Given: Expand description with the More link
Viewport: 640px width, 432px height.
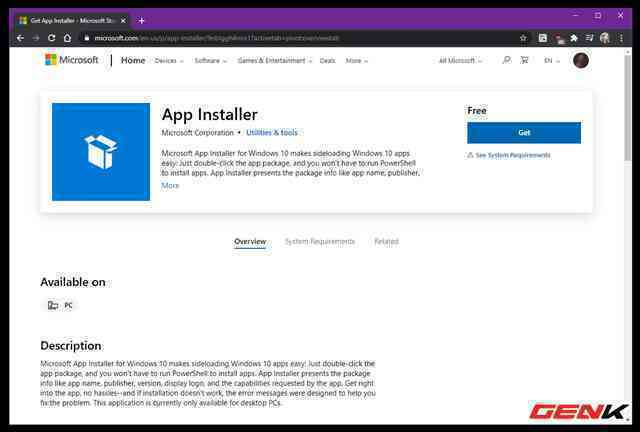Looking at the screenshot, I should [x=170, y=186].
